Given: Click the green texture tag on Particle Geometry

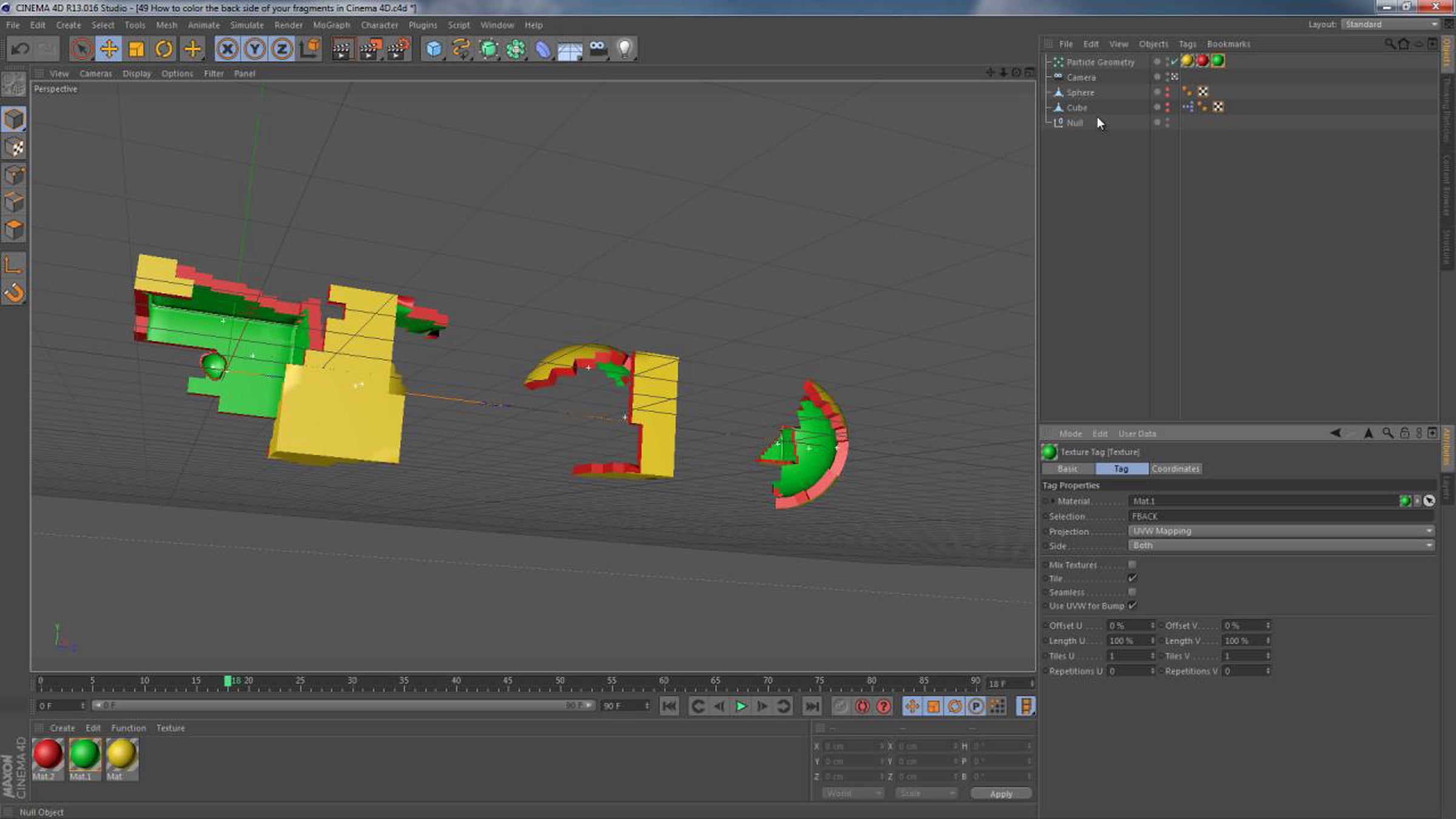Looking at the screenshot, I should [x=1218, y=61].
